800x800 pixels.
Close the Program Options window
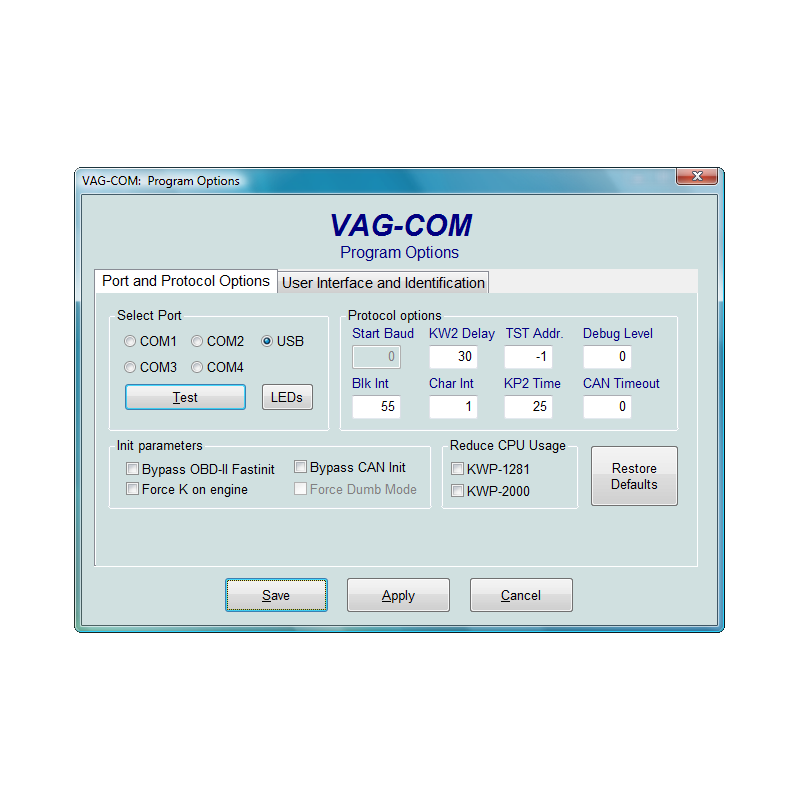tap(697, 176)
